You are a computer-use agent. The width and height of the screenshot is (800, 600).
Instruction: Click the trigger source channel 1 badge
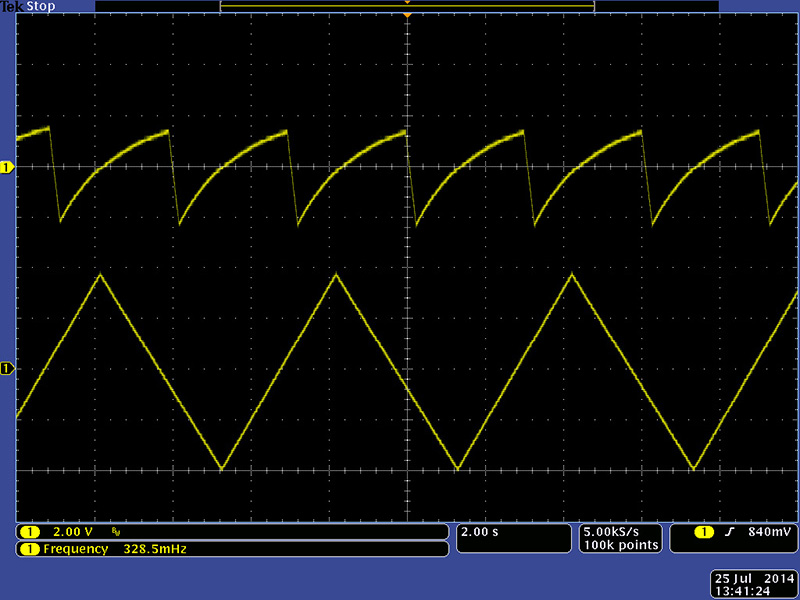[704, 531]
